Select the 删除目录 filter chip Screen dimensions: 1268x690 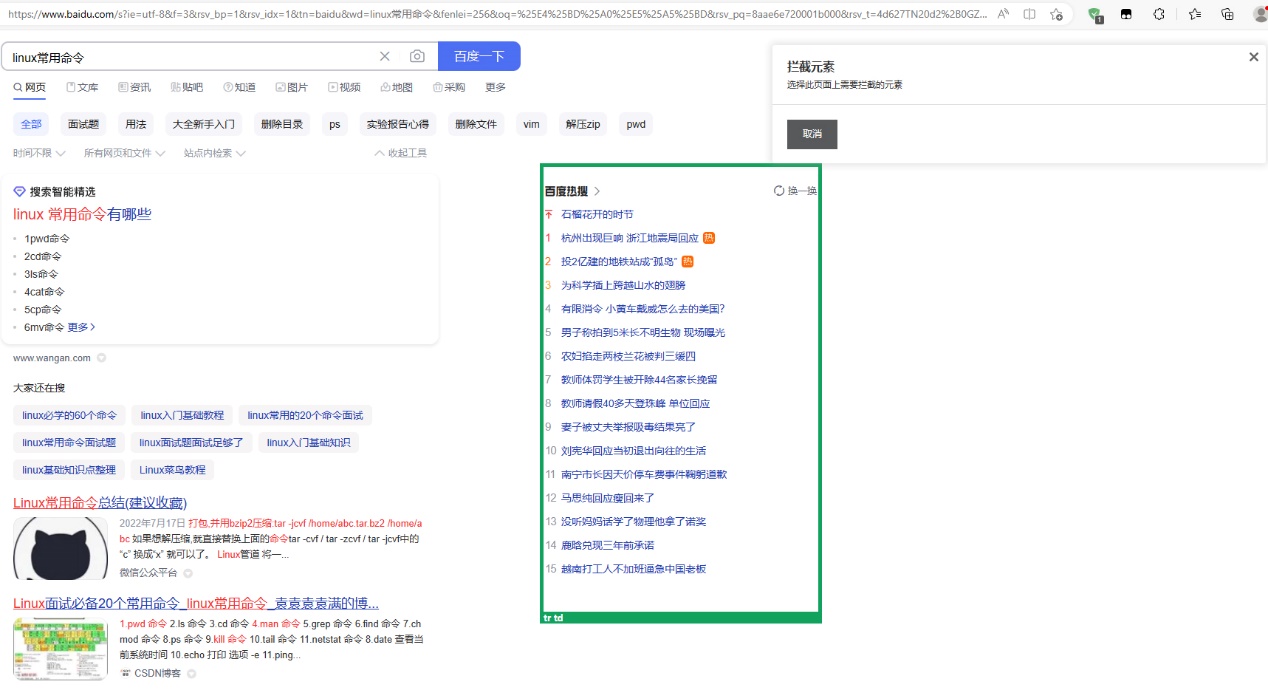coord(282,125)
